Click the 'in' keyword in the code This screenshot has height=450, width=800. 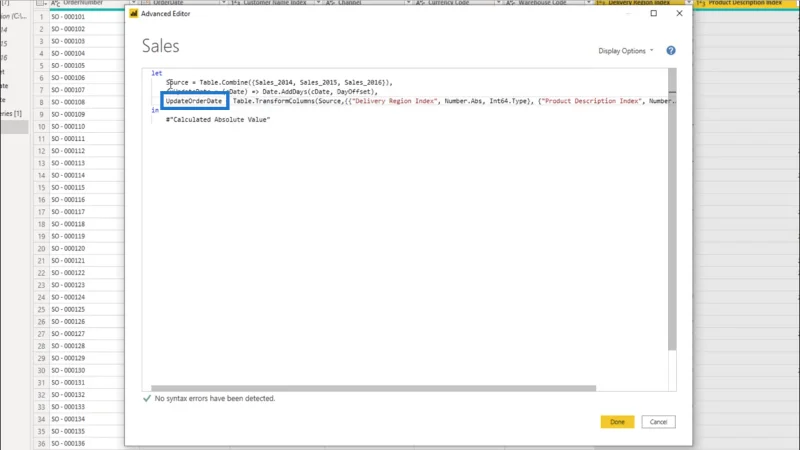pos(155,110)
